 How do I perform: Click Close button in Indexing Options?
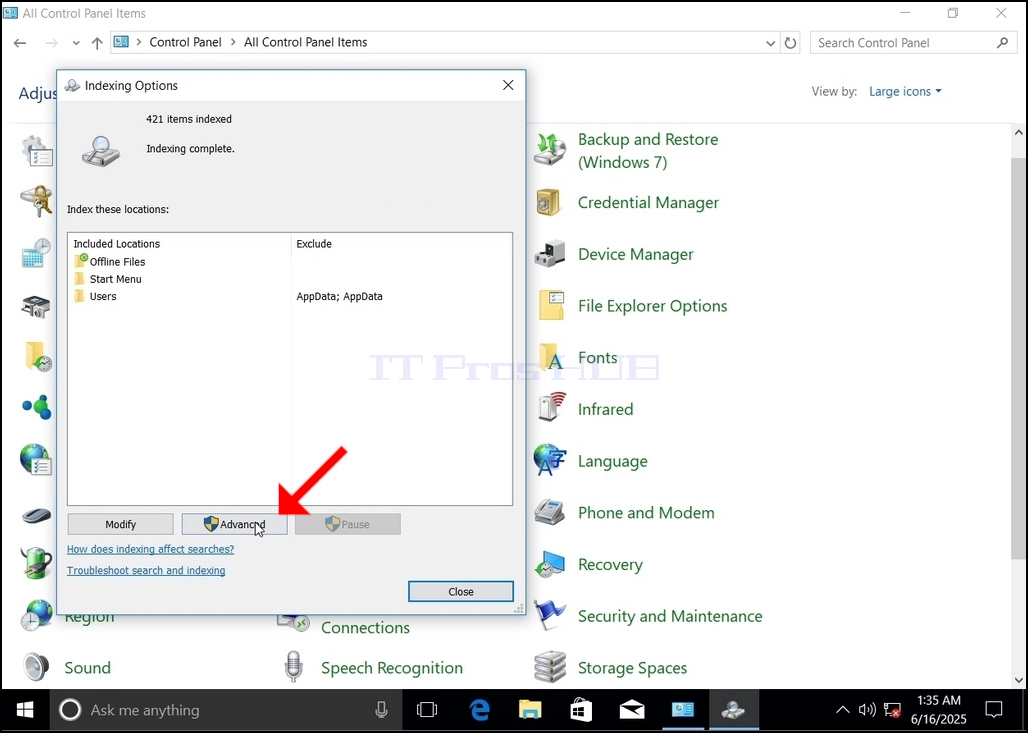(461, 591)
